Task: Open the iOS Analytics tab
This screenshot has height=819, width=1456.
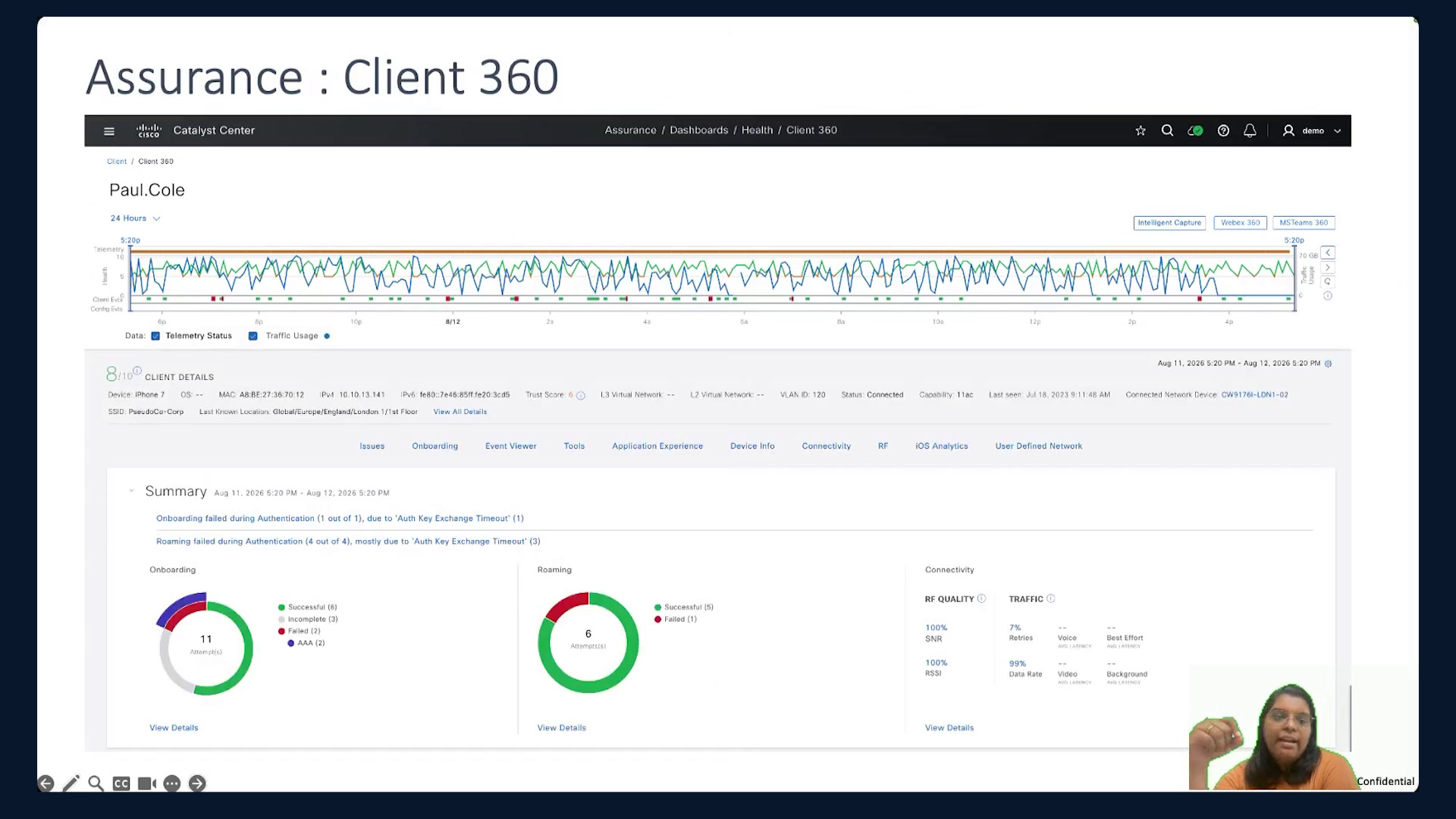Action: pyautogui.click(x=942, y=446)
